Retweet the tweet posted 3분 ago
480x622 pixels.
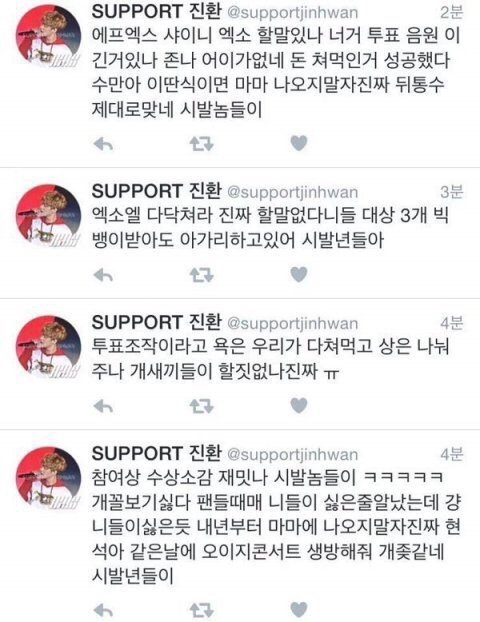click(x=202, y=275)
